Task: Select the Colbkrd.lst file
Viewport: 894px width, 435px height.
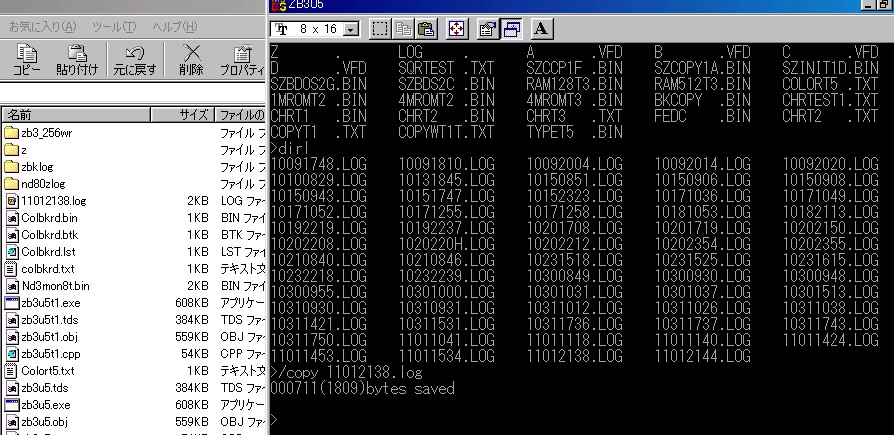Action: [x=40, y=252]
